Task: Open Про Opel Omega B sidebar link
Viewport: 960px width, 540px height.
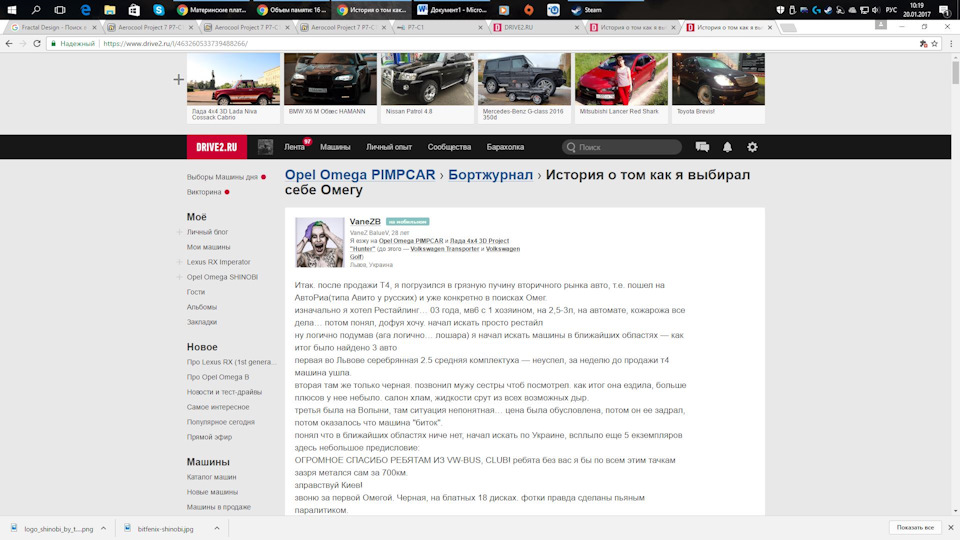Action: coord(218,377)
